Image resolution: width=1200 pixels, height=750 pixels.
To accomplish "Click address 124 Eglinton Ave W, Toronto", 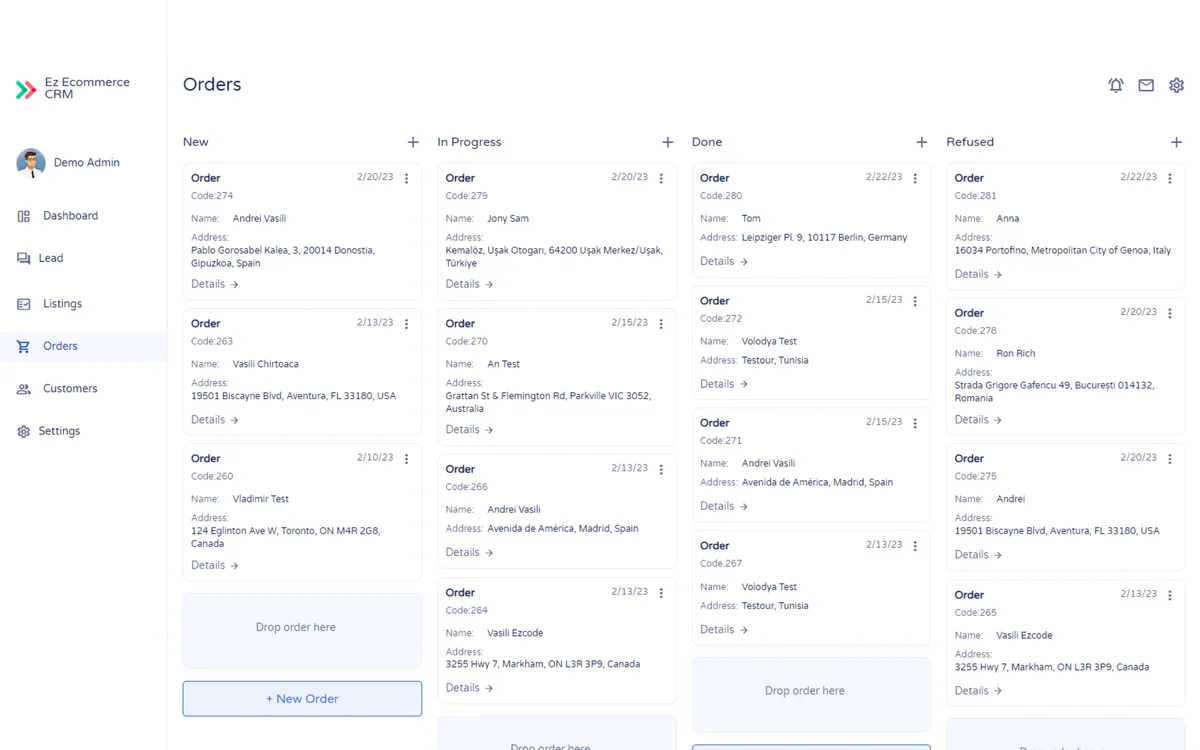I will [x=286, y=537].
